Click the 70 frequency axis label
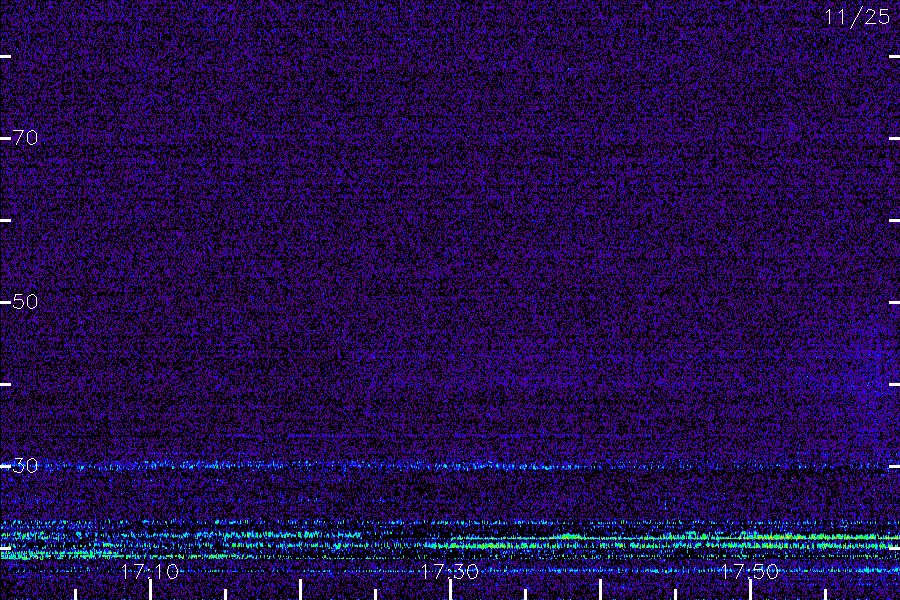Image resolution: width=900 pixels, height=600 pixels. (x=25, y=138)
